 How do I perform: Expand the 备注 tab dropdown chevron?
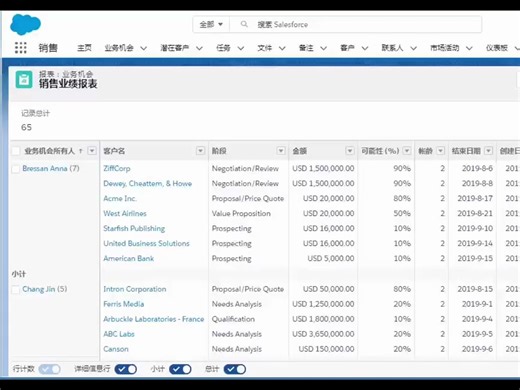click(x=323, y=48)
